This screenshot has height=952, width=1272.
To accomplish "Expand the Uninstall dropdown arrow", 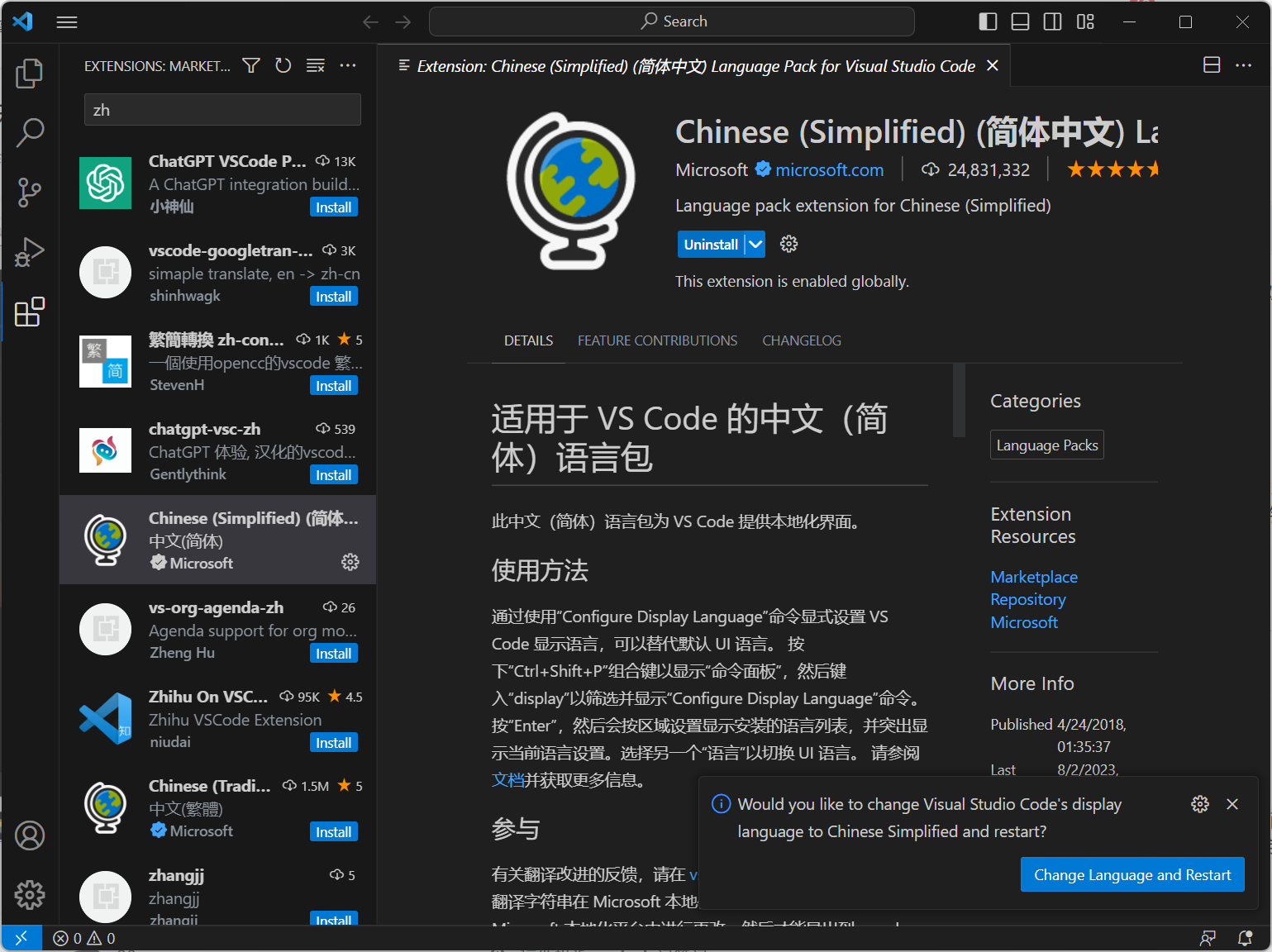I will [755, 245].
